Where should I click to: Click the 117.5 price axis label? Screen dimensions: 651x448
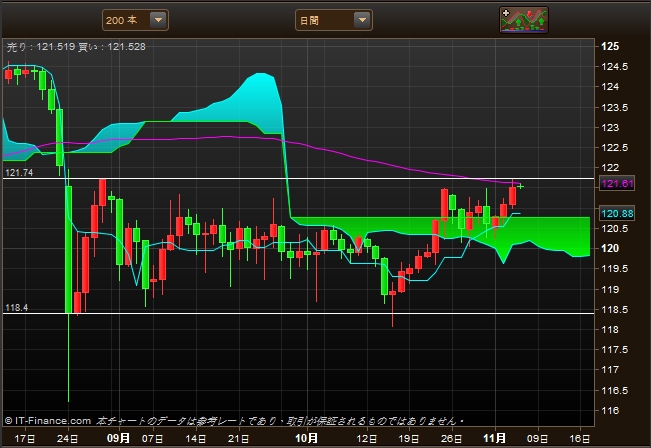(x=614, y=350)
